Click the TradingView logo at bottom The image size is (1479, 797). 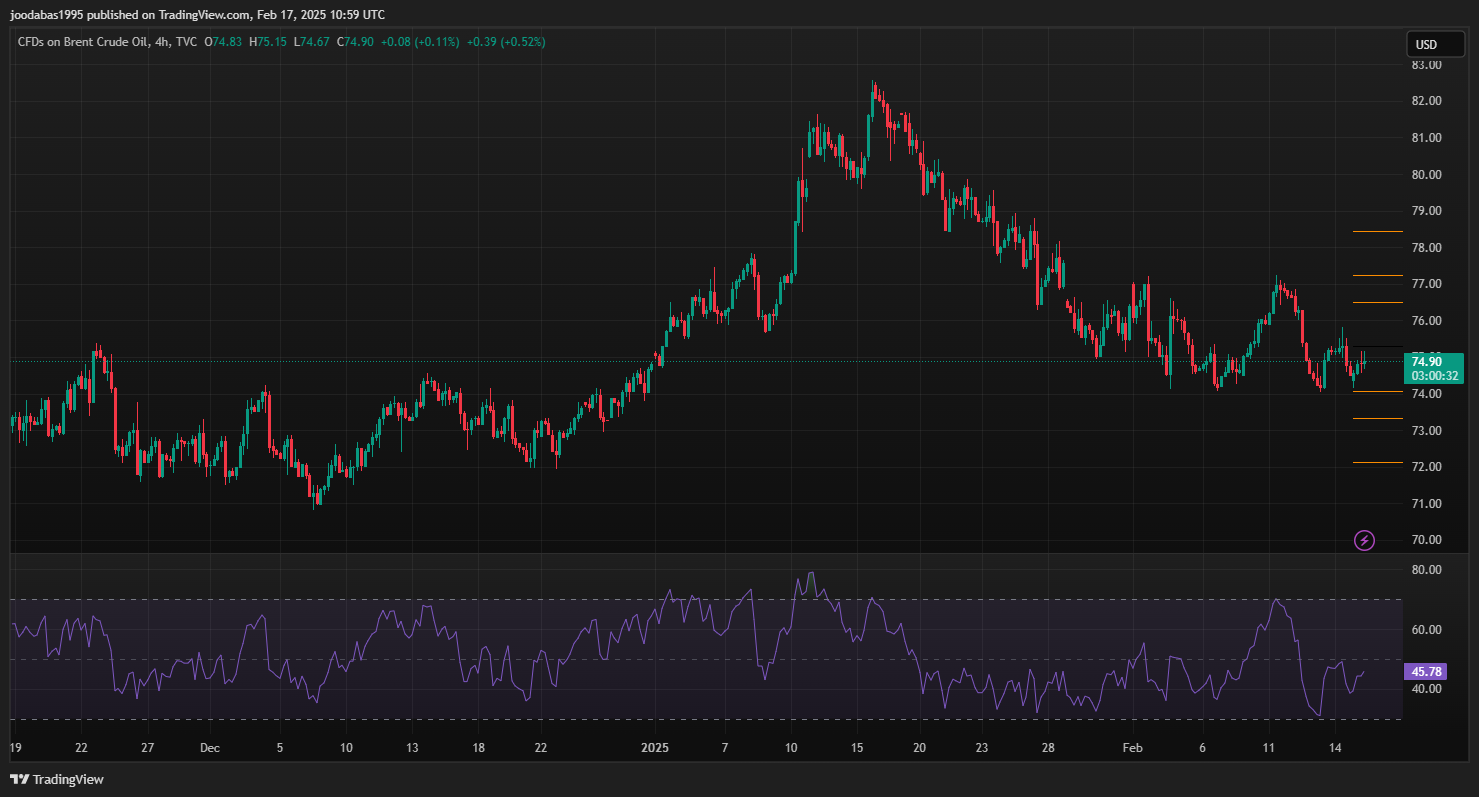pyautogui.click(x=57, y=779)
